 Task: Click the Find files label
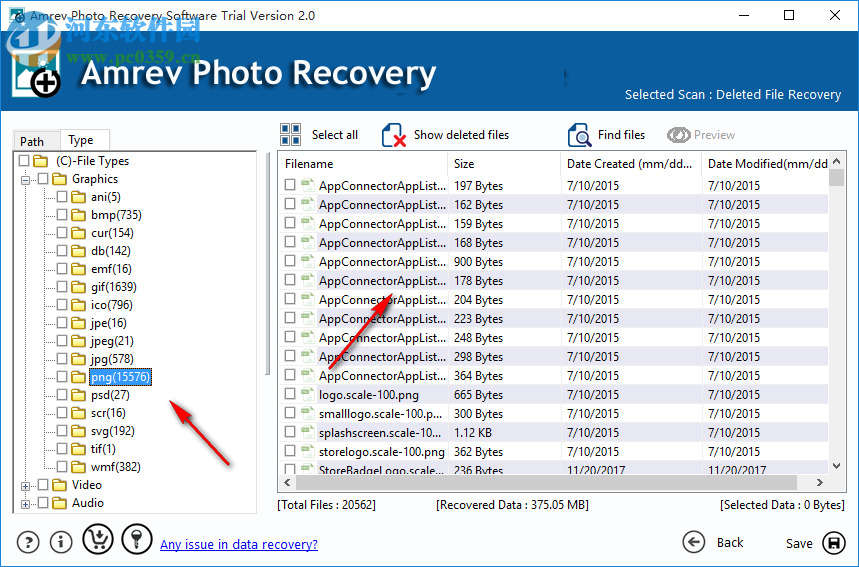(x=621, y=135)
